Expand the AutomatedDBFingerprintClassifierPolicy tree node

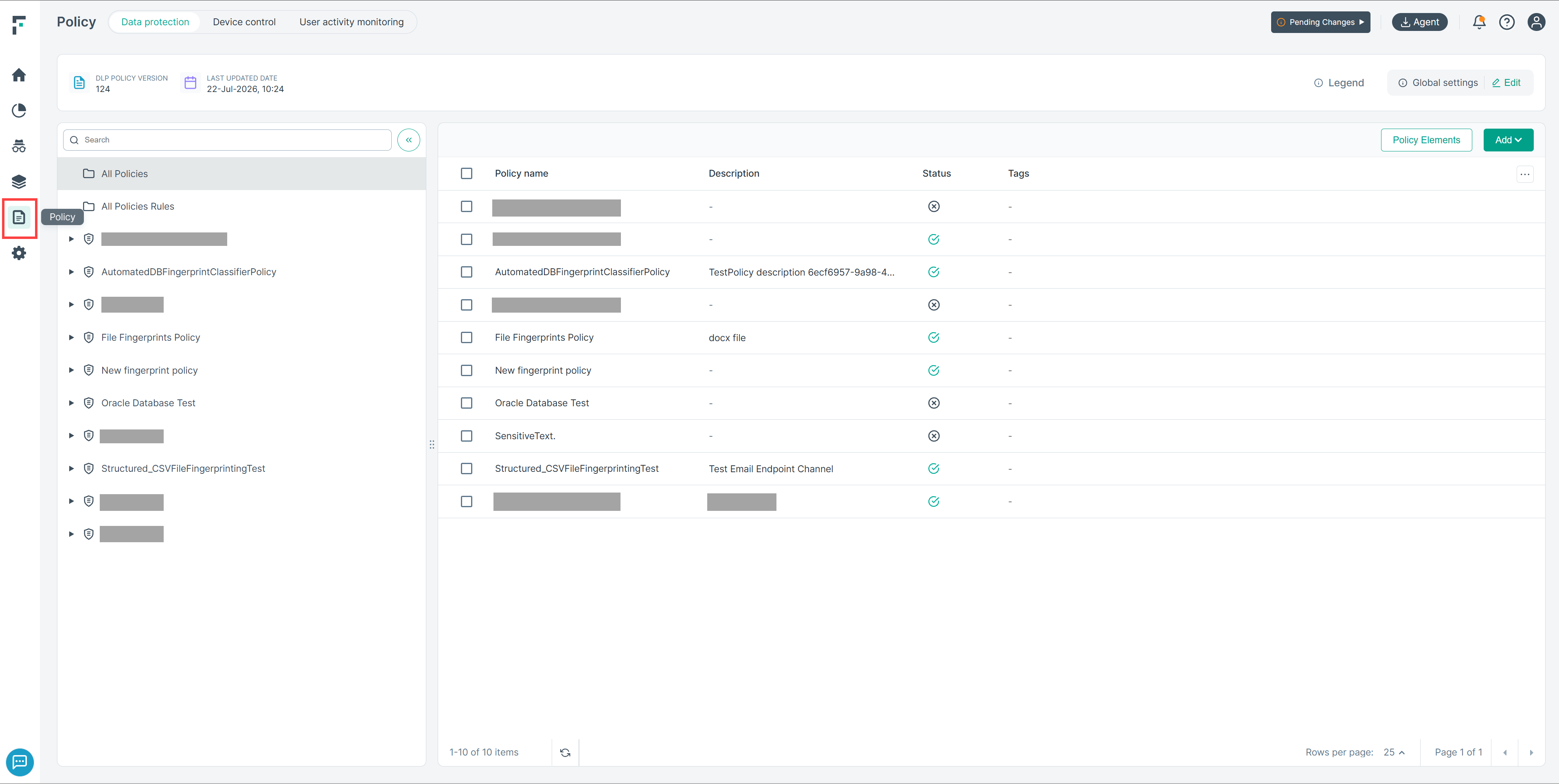click(71, 272)
